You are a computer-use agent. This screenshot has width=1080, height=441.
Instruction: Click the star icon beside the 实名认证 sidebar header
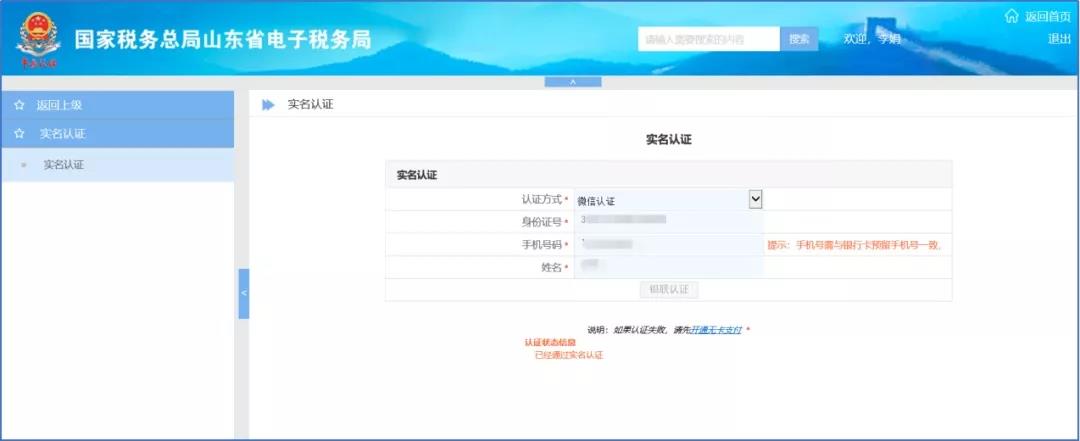19,134
